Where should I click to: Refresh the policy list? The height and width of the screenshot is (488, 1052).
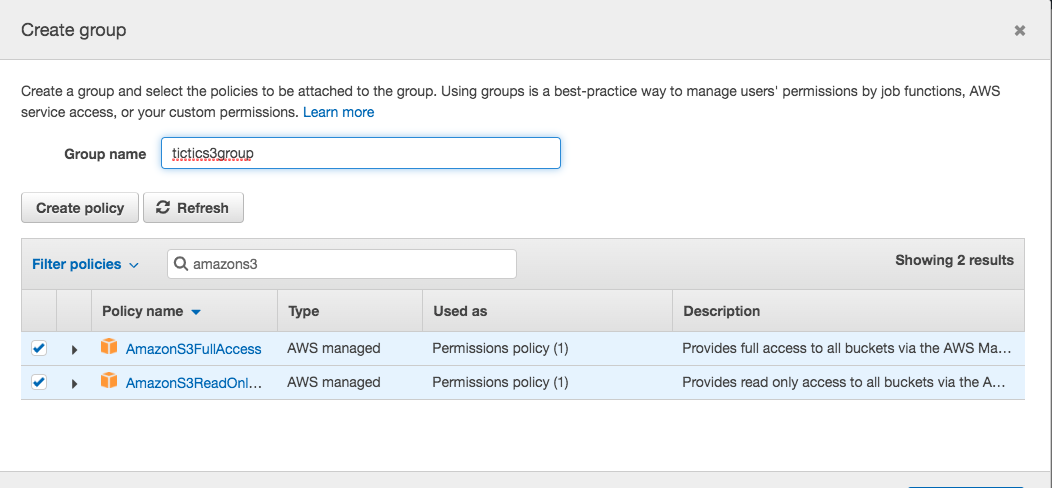pos(193,208)
